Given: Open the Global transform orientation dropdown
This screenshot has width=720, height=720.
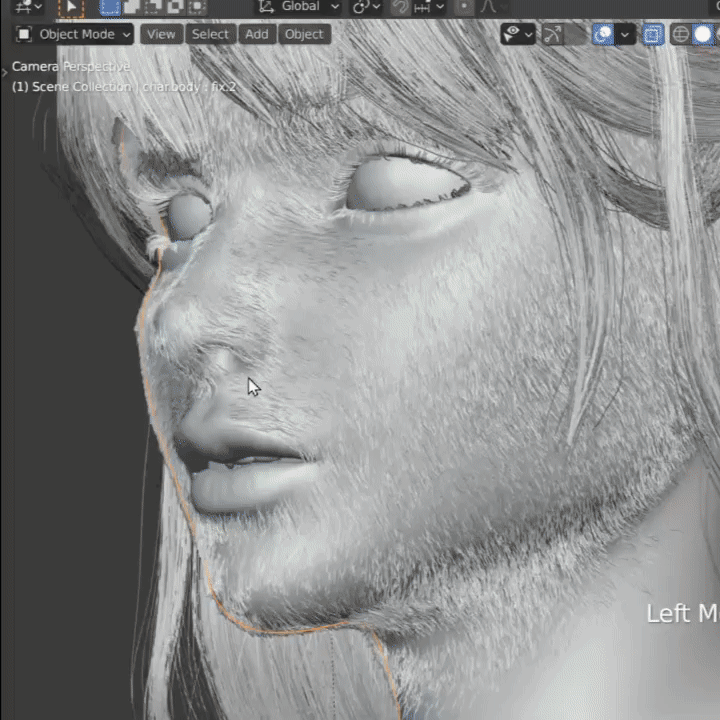Looking at the screenshot, I should [x=298, y=6].
